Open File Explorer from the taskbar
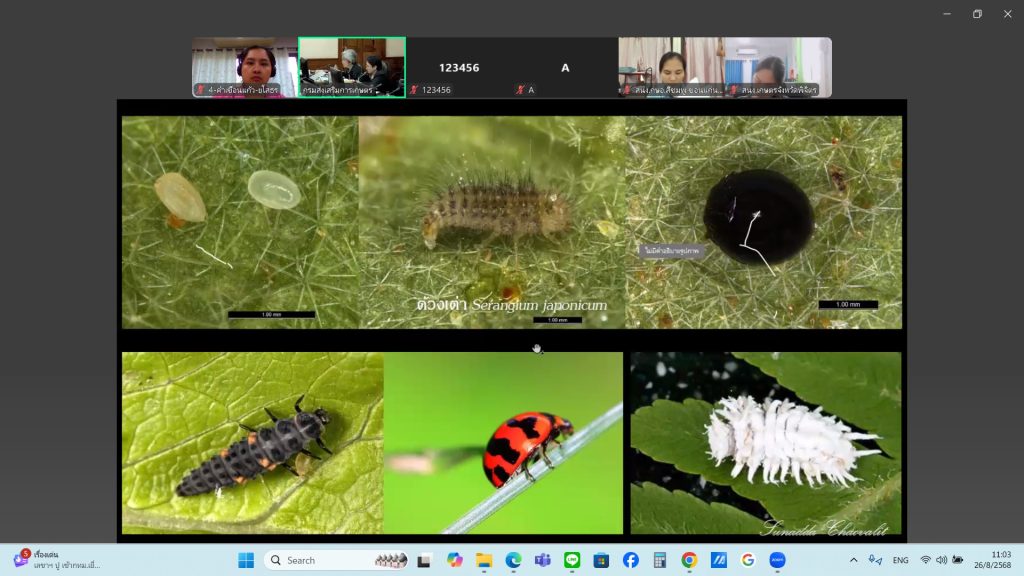 click(x=484, y=560)
